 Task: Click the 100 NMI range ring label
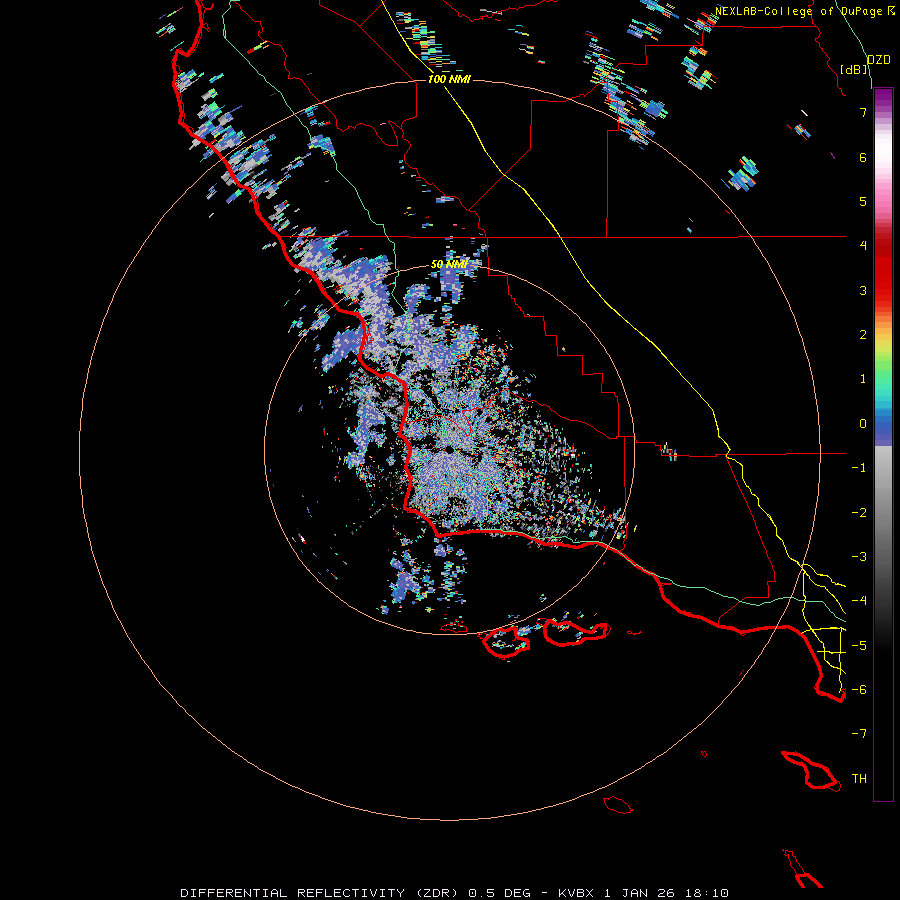pos(449,79)
